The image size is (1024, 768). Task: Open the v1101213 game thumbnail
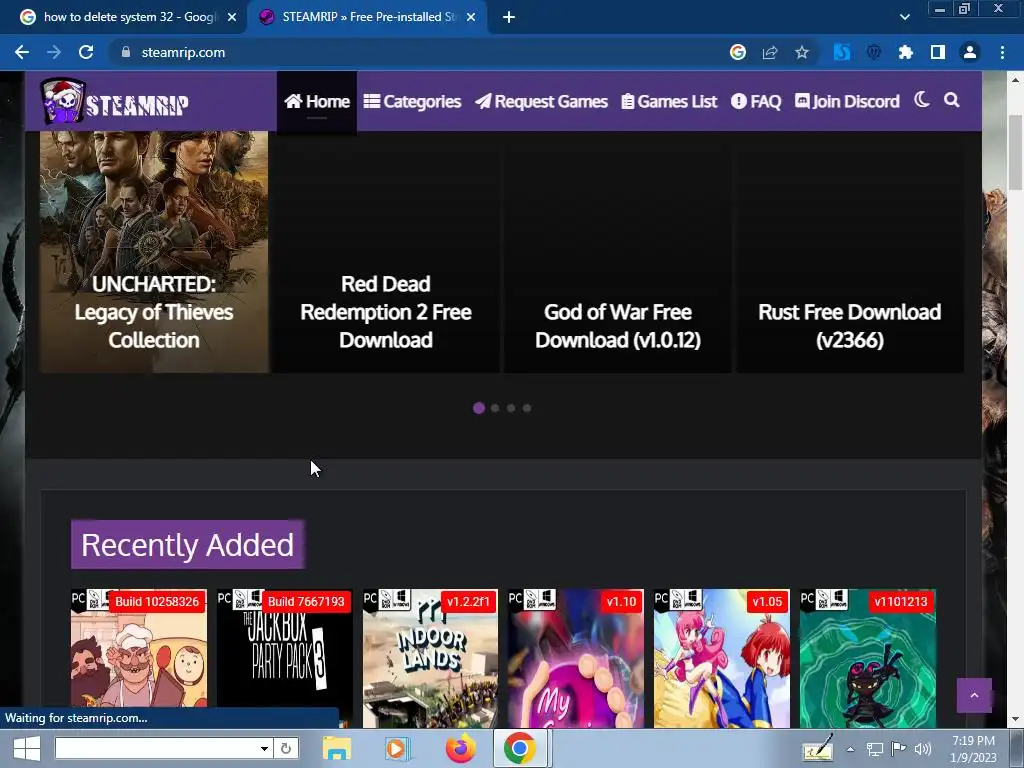coord(868,658)
